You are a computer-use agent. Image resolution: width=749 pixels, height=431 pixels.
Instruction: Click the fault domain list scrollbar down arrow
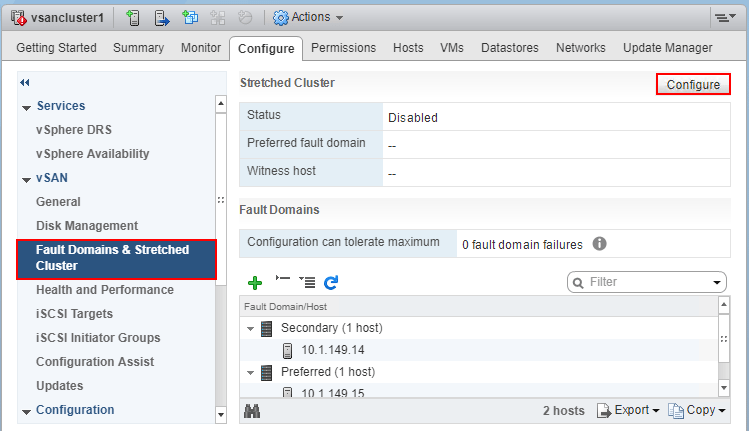tap(724, 385)
